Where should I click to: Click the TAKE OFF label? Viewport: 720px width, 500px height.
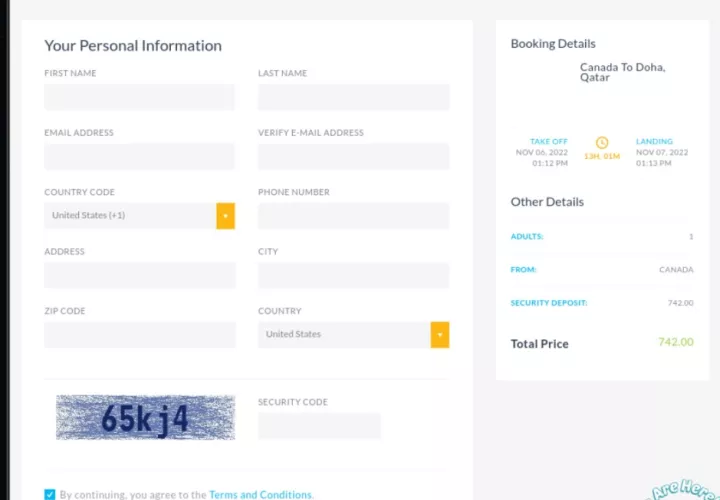[x=549, y=141]
